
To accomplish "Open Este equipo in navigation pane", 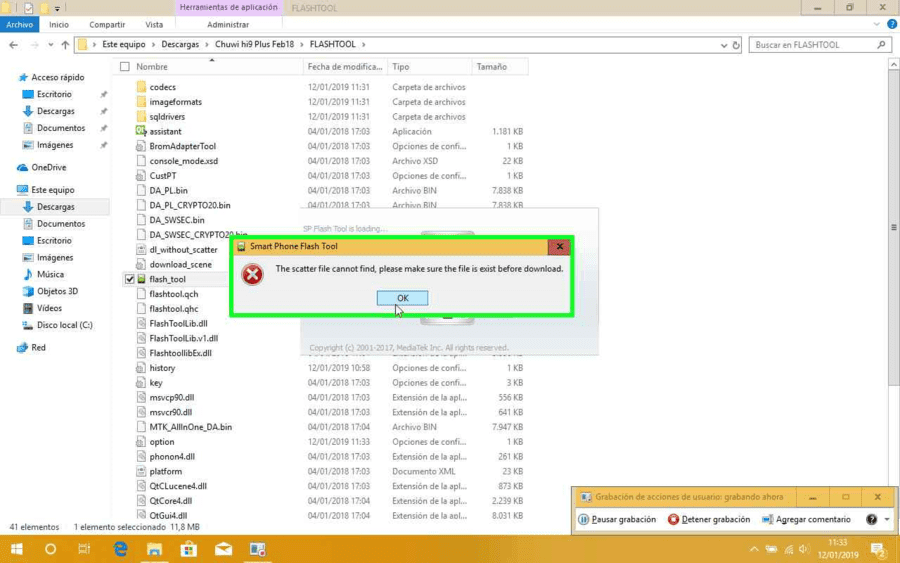I will point(52,190).
